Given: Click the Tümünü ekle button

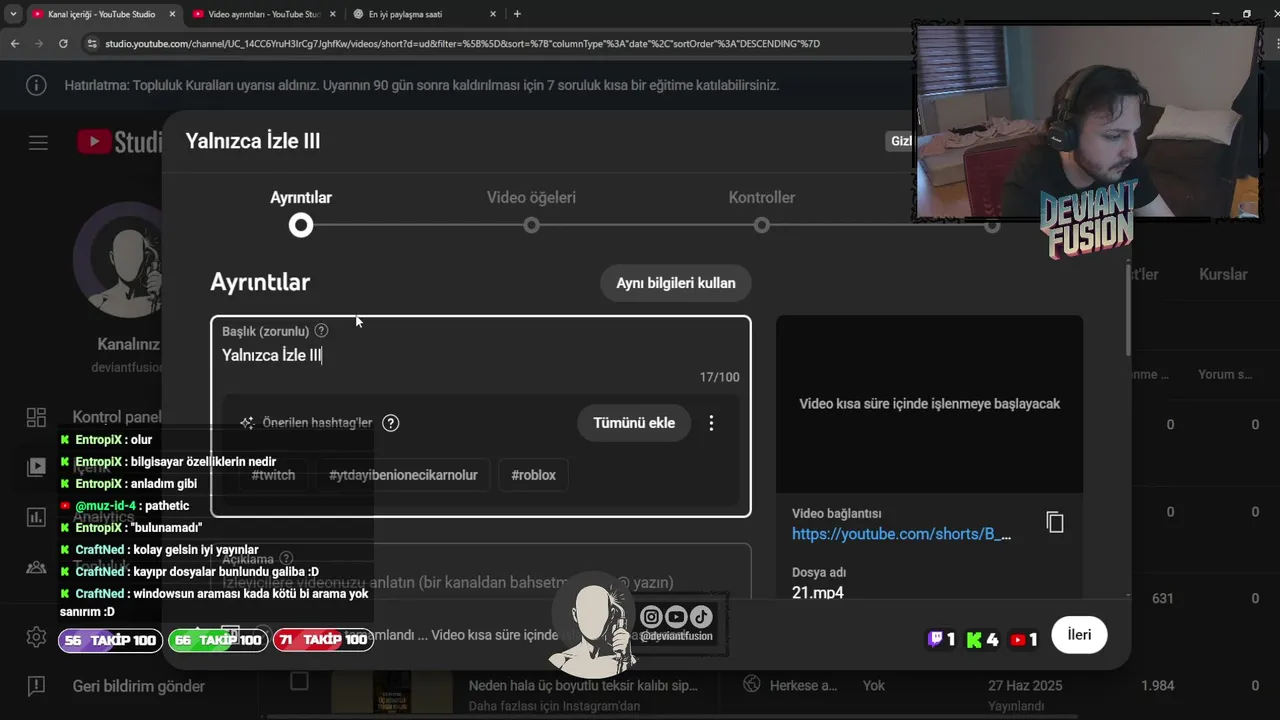Looking at the screenshot, I should coord(634,423).
